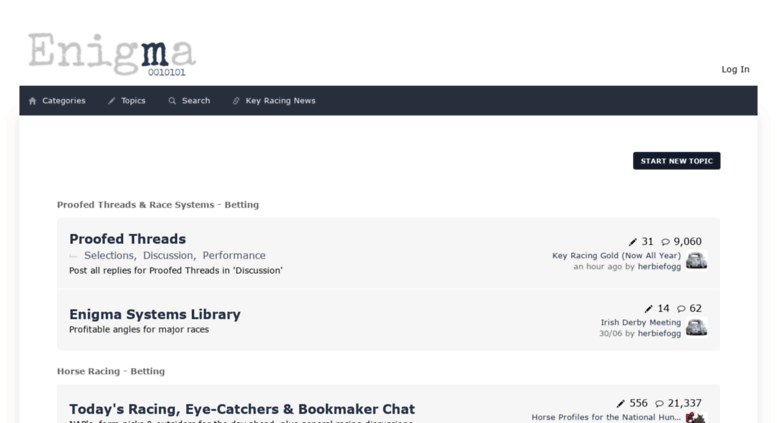The width and height of the screenshot is (777, 423).
Task: Open the Key Racing News menu item
Action: click(280, 101)
